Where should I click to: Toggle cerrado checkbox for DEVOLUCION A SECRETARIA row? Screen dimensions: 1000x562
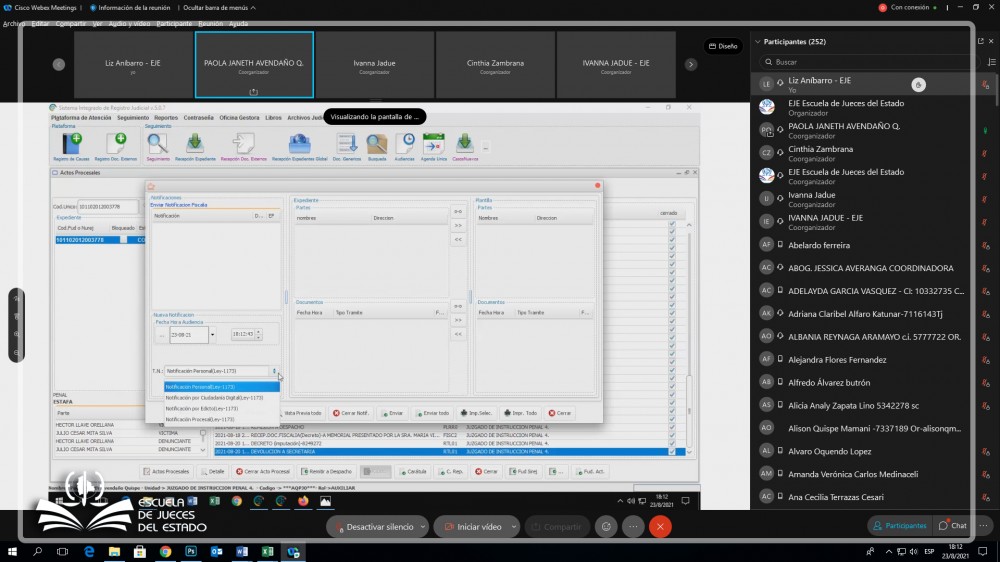pos(672,452)
